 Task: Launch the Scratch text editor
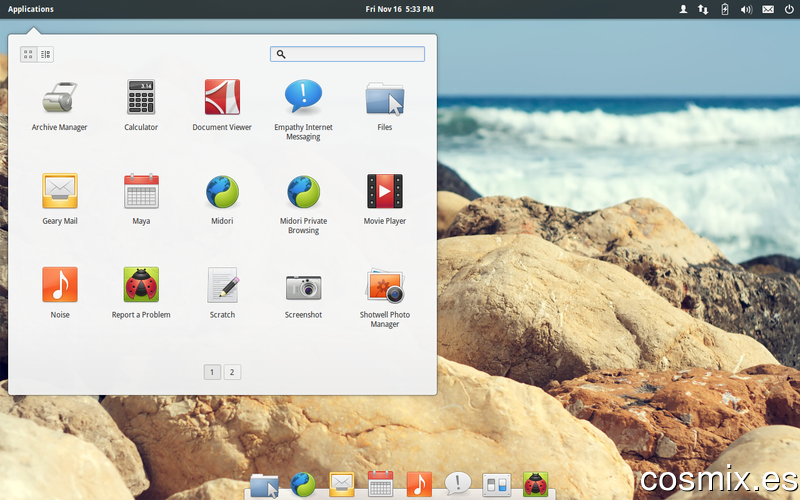(x=222, y=293)
